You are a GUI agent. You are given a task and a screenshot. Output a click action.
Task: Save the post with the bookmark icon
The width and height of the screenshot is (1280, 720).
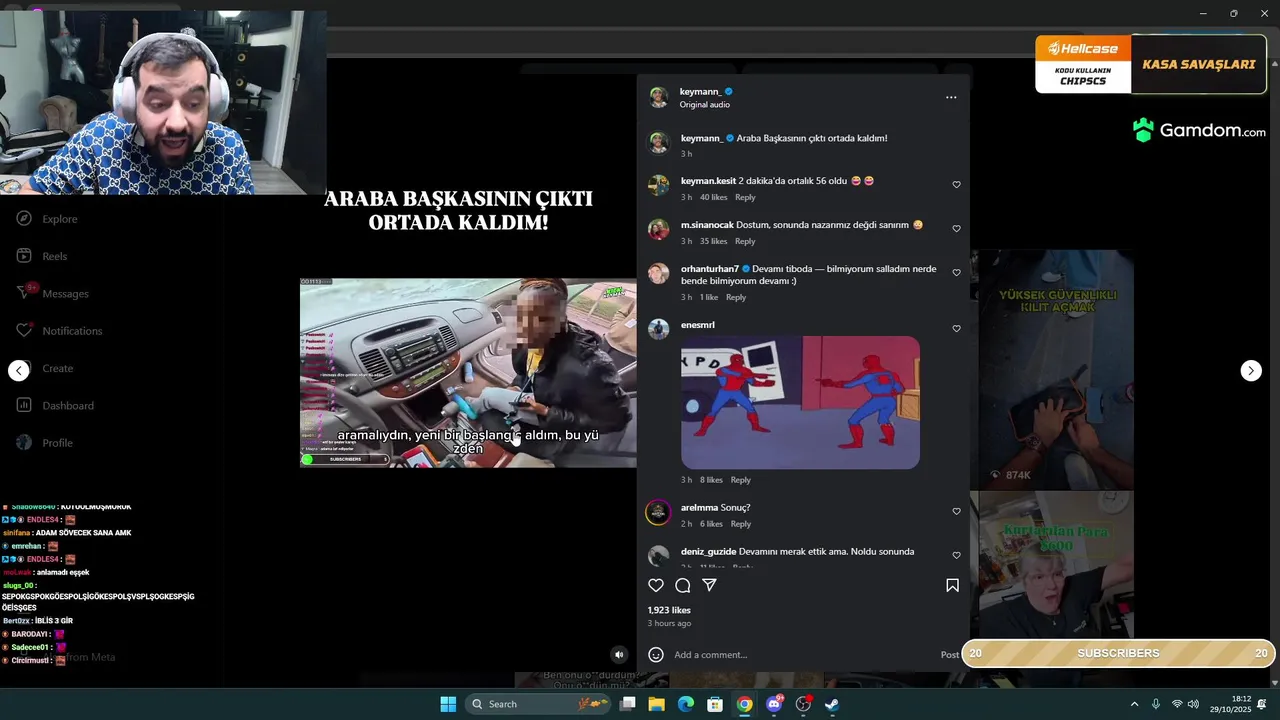[x=952, y=585]
